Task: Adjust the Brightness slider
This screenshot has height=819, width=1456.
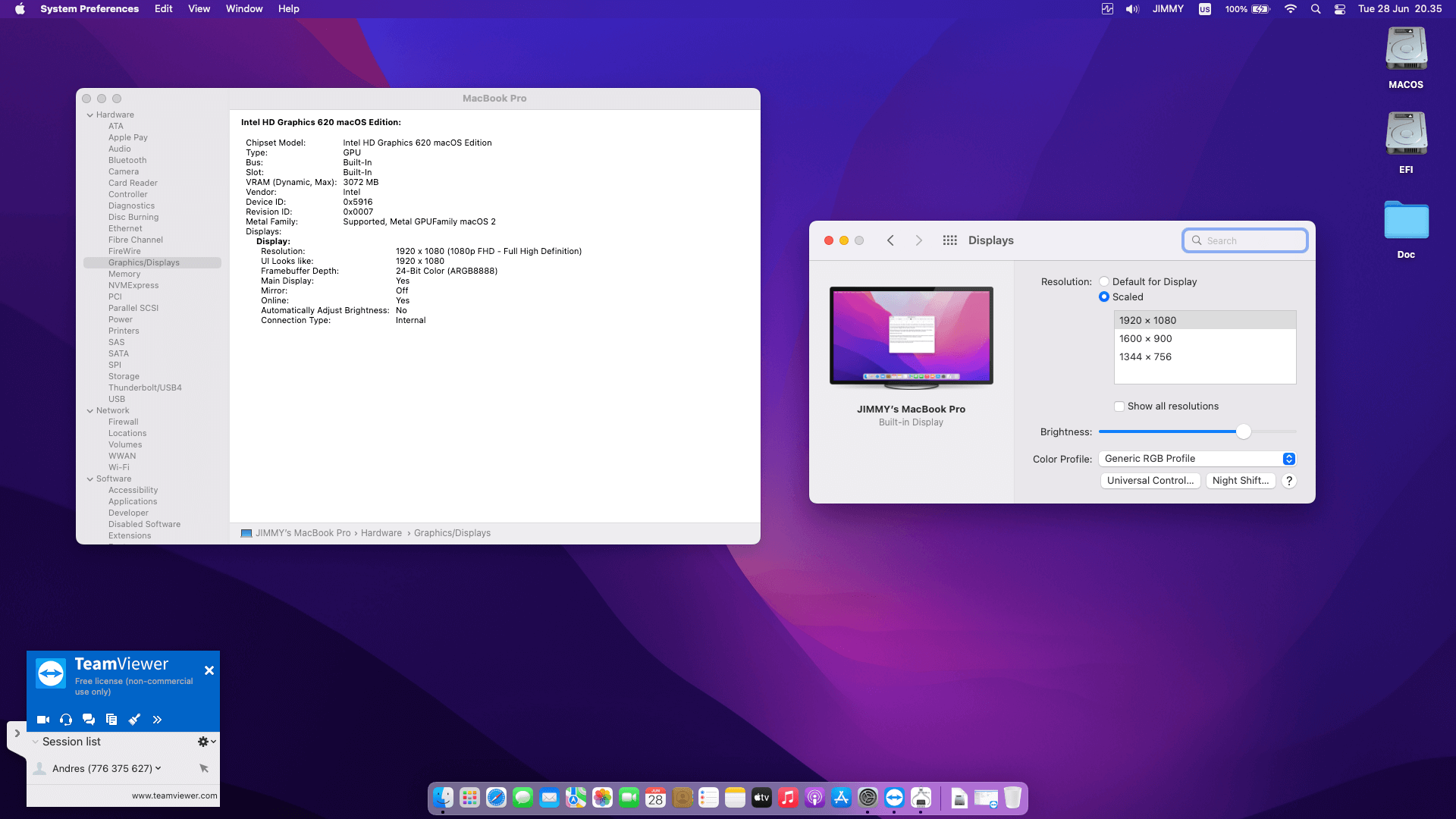Action: [1197, 431]
